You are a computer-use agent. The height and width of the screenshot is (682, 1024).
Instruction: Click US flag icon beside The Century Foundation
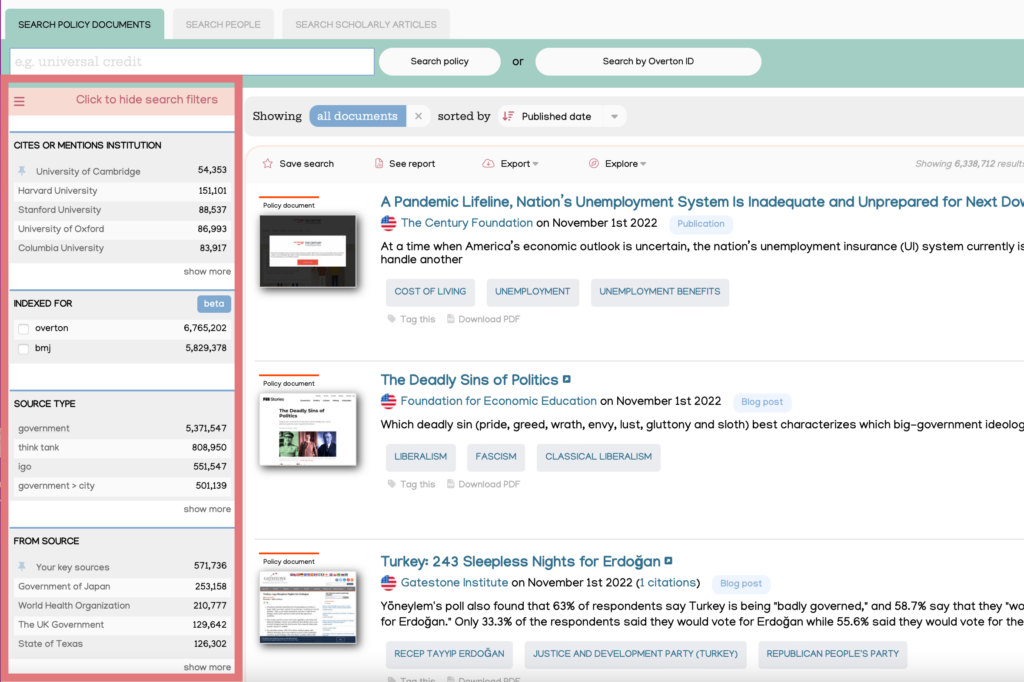coord(389,223)
